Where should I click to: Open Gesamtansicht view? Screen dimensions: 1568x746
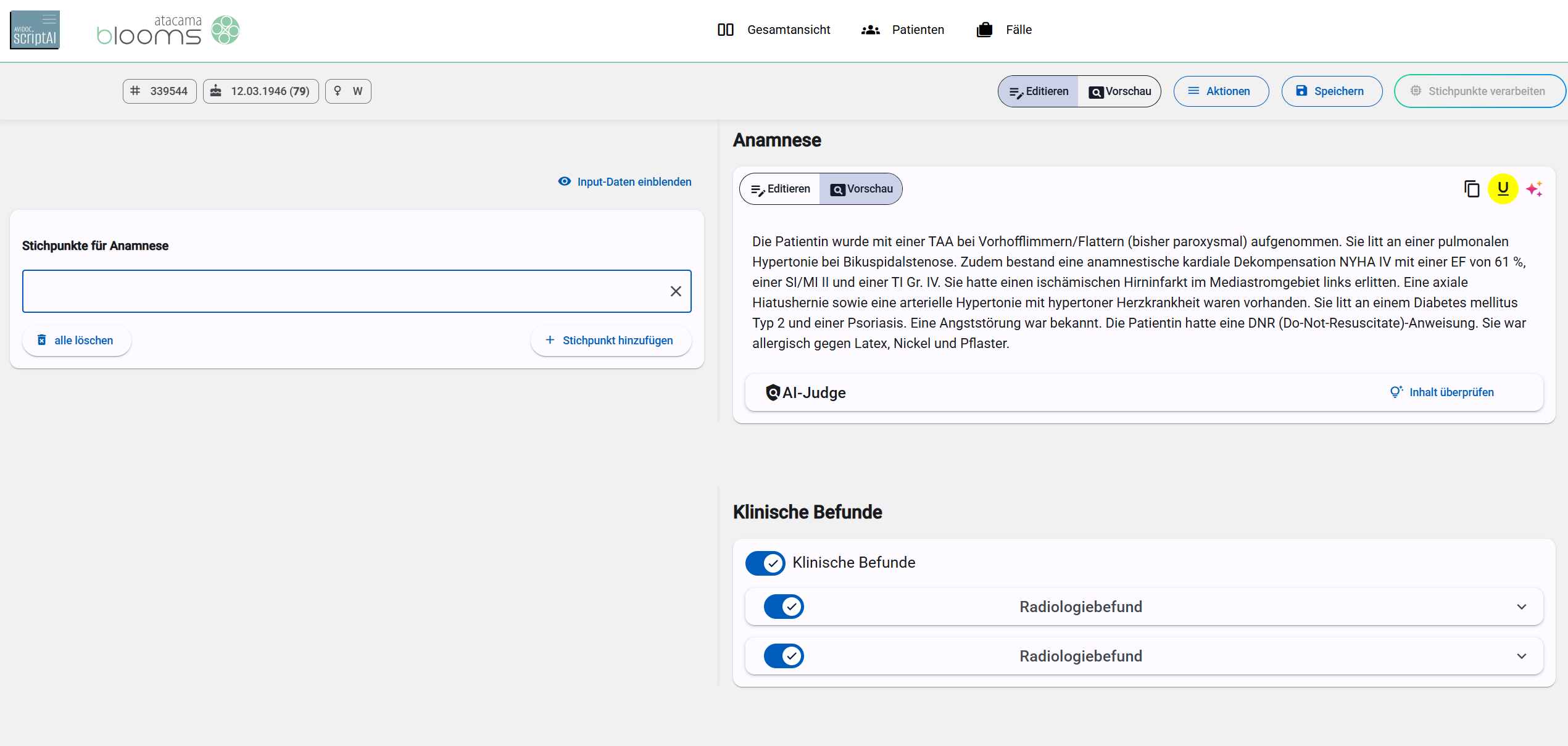click(x=774, y=30)
